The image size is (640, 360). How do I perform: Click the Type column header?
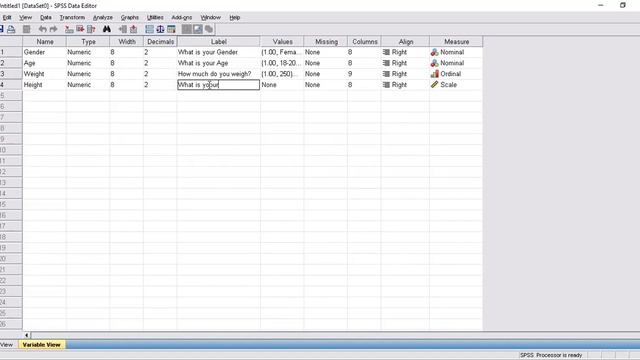pyautogui.click(x=88, y=42)
